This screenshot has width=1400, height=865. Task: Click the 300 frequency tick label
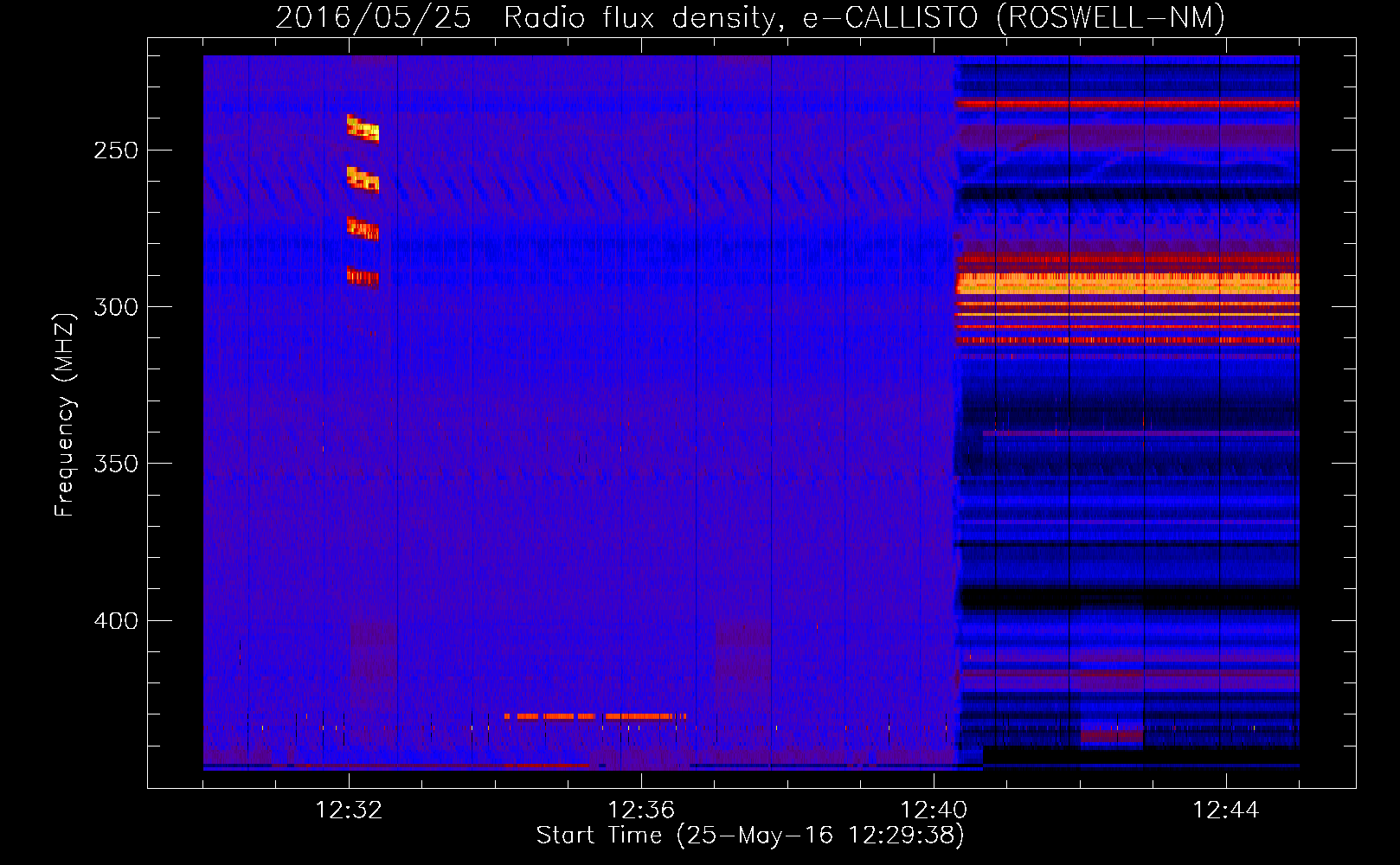pyautogui.click(x=116, y=307)
